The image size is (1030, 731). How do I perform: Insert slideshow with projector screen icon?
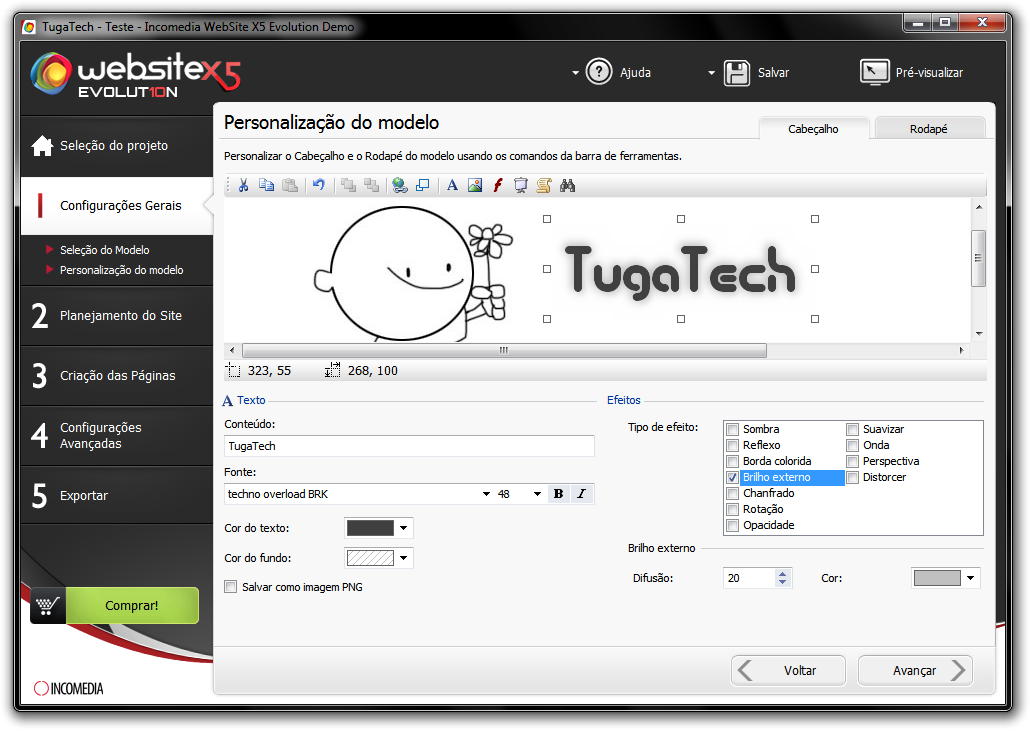coord(521,185)
